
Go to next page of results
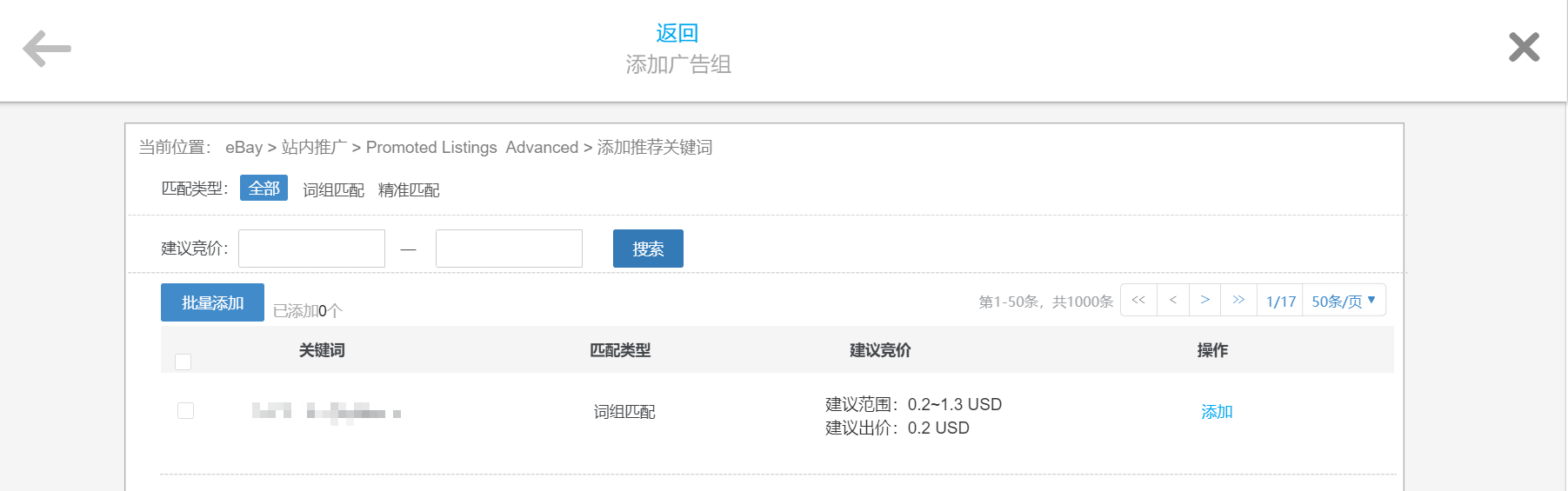pos(1204,301)
